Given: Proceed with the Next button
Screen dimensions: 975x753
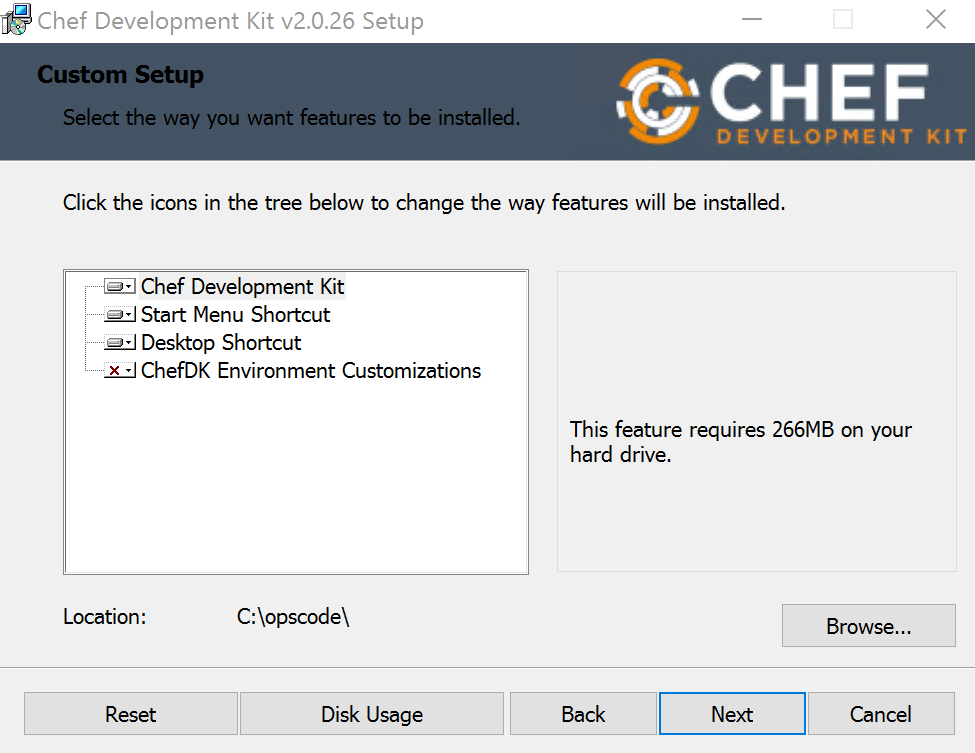Looking at the screenshot, I should [732, 714].
